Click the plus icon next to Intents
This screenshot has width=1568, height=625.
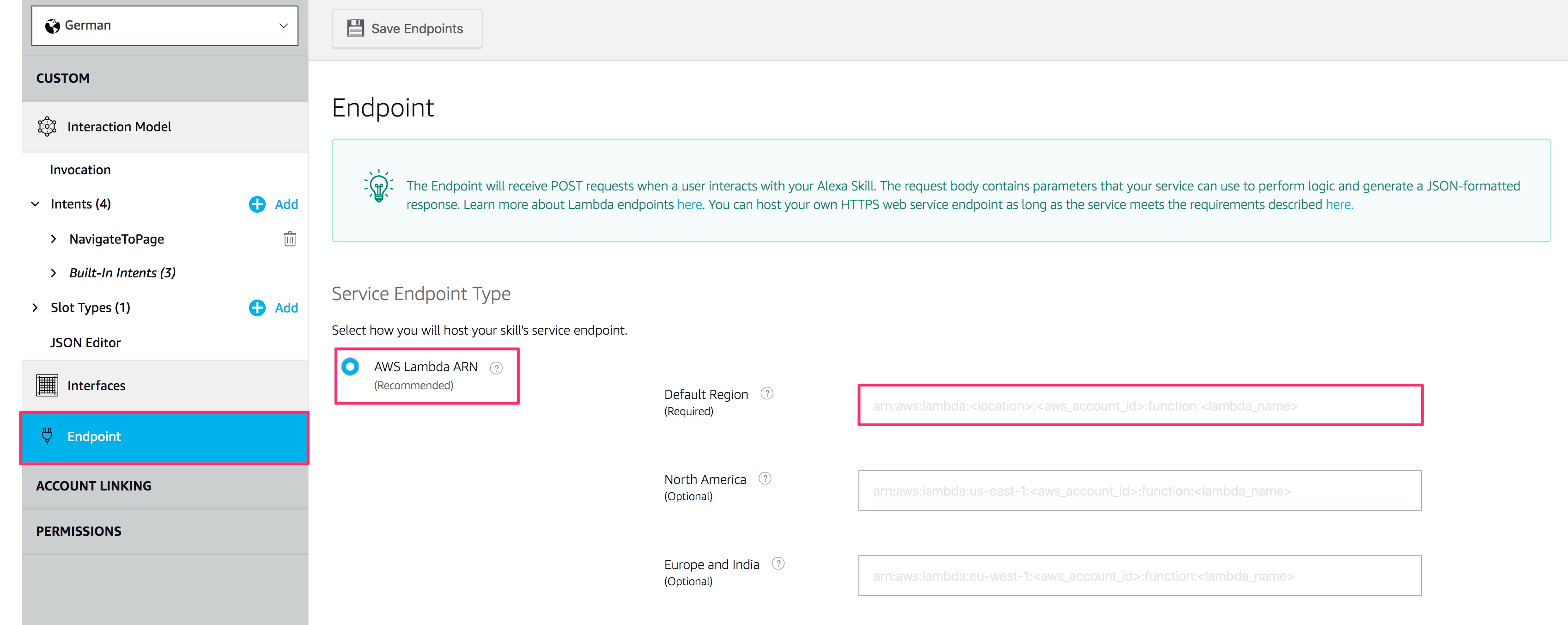click(257, 204)
